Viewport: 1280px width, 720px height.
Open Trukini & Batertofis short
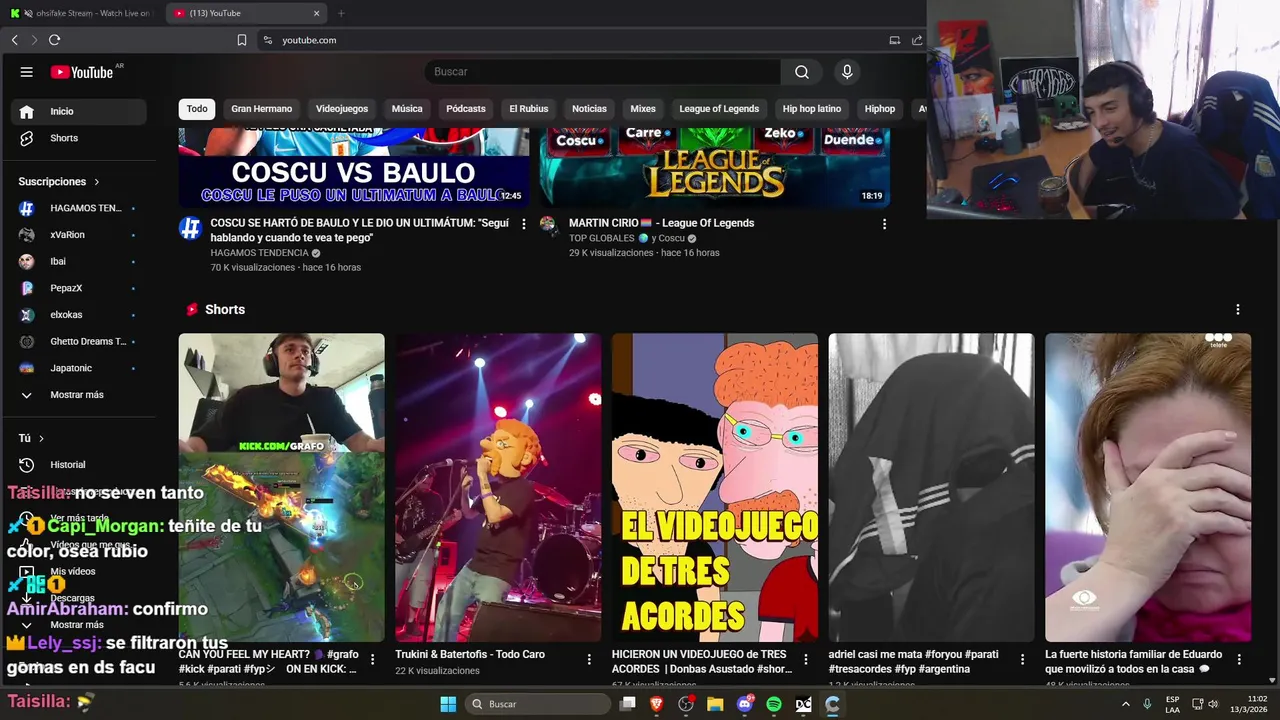pyautogui.click(x=498, y=487)
